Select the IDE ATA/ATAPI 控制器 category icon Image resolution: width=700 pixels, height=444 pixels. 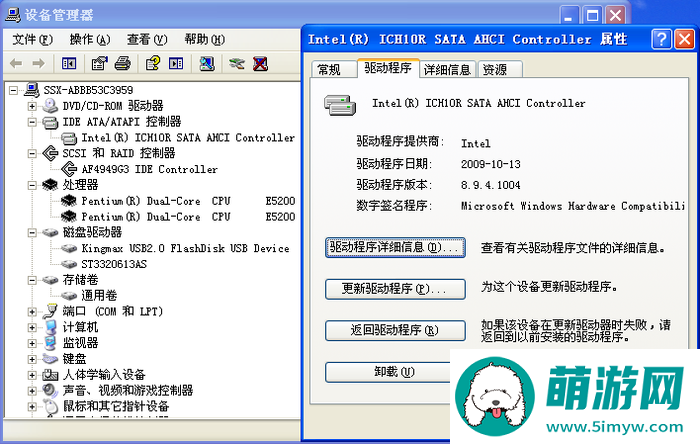coord(50,121)
